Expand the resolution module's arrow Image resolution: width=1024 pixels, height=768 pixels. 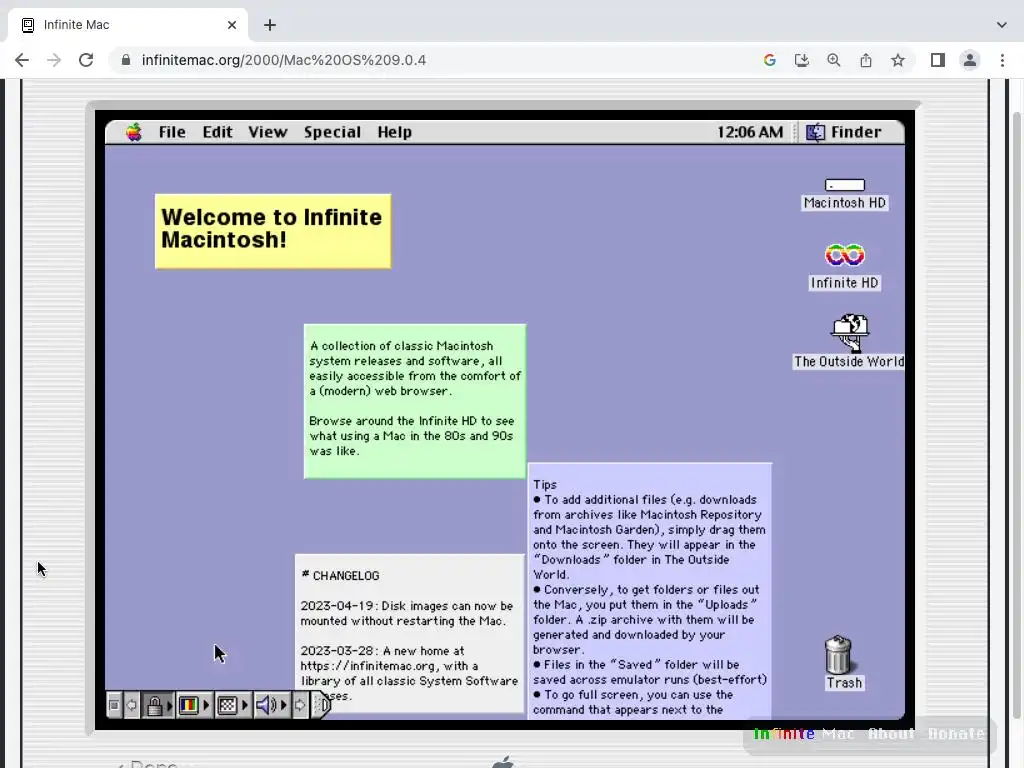click(245, 705)
